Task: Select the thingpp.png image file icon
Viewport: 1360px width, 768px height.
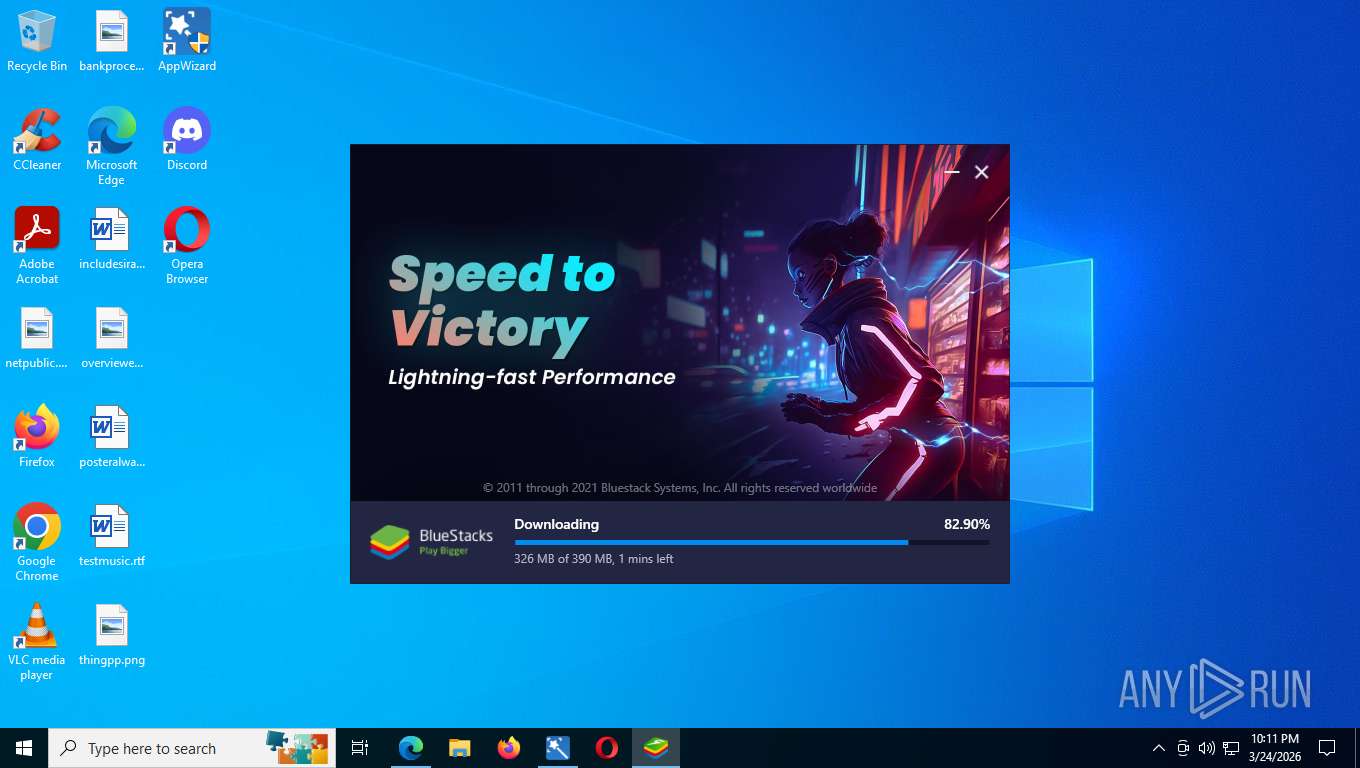Action: (112, 635)
